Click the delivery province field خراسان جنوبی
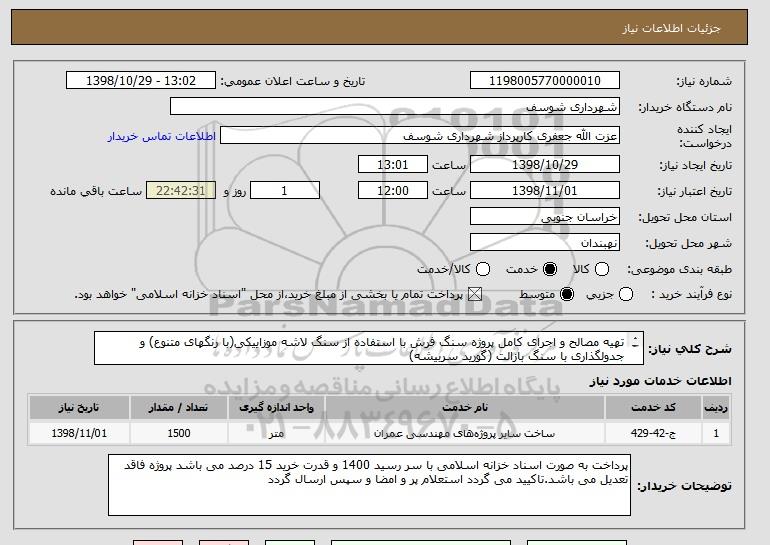 pyautogui.click(x=545, y=217)
